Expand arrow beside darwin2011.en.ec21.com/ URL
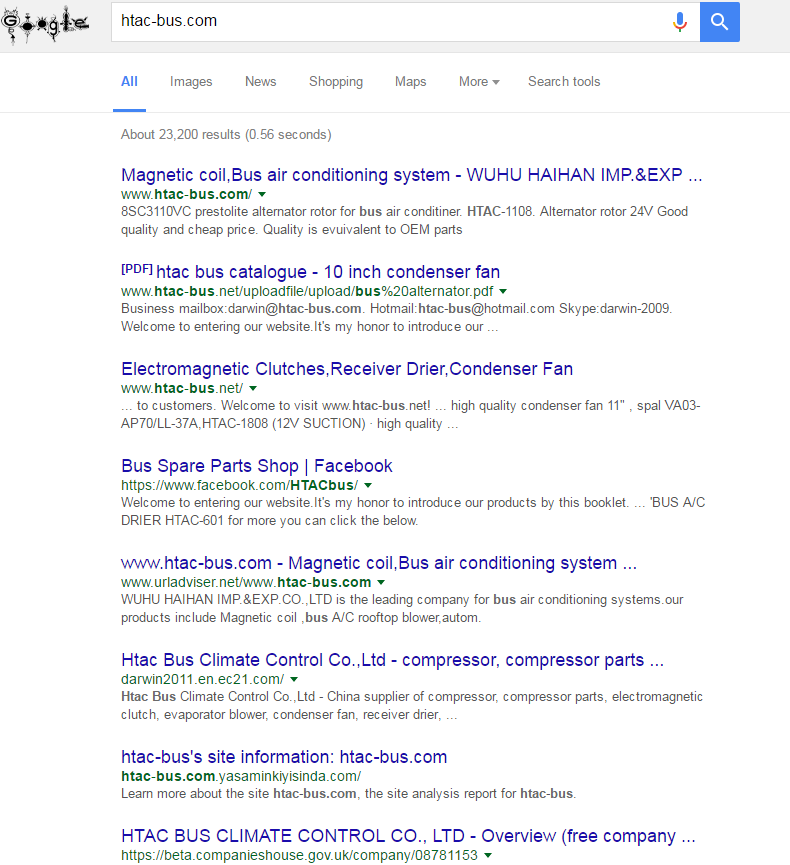Image resolution: width=790 pixels, height=865 pixels. pos(294,680)
